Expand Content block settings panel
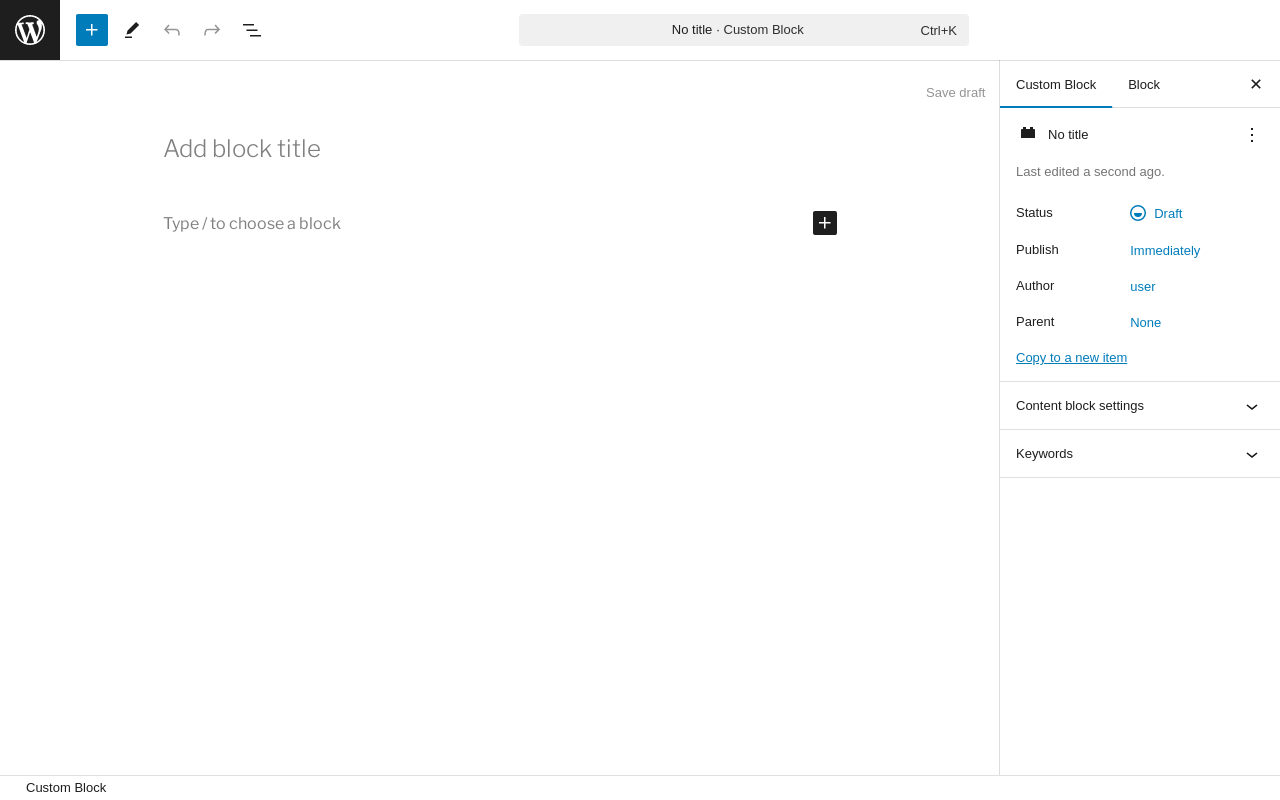 coord(1140,406)
